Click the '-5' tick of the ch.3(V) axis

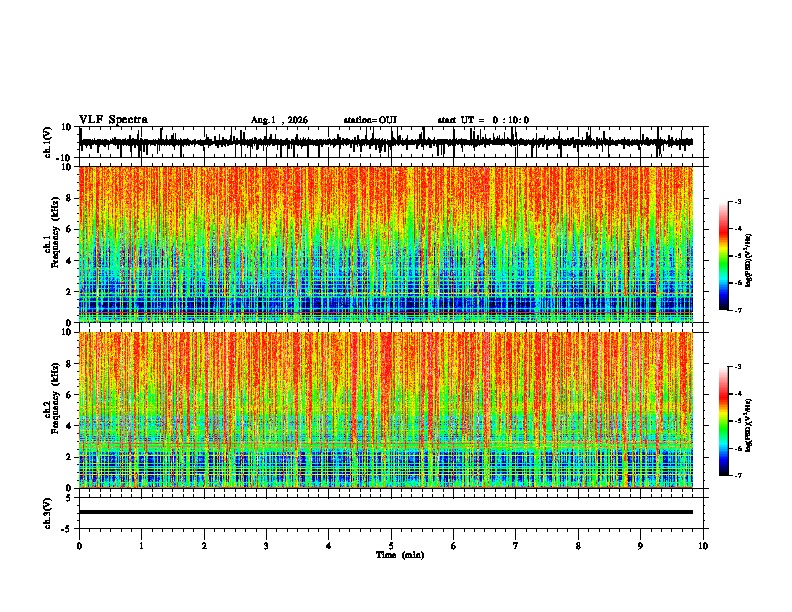pyautogui.click(x=67, y=529)
